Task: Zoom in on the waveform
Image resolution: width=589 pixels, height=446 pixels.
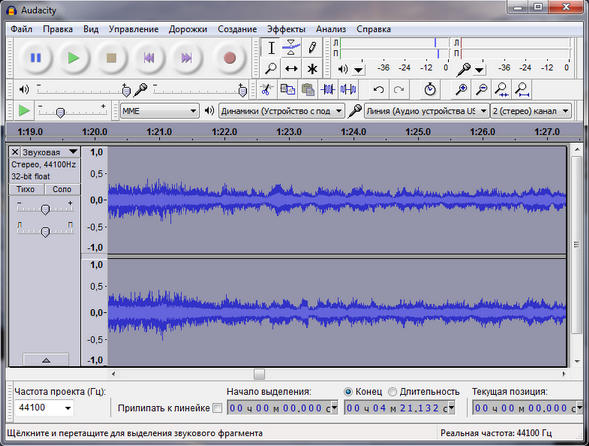Action: [x=461, y=89]
